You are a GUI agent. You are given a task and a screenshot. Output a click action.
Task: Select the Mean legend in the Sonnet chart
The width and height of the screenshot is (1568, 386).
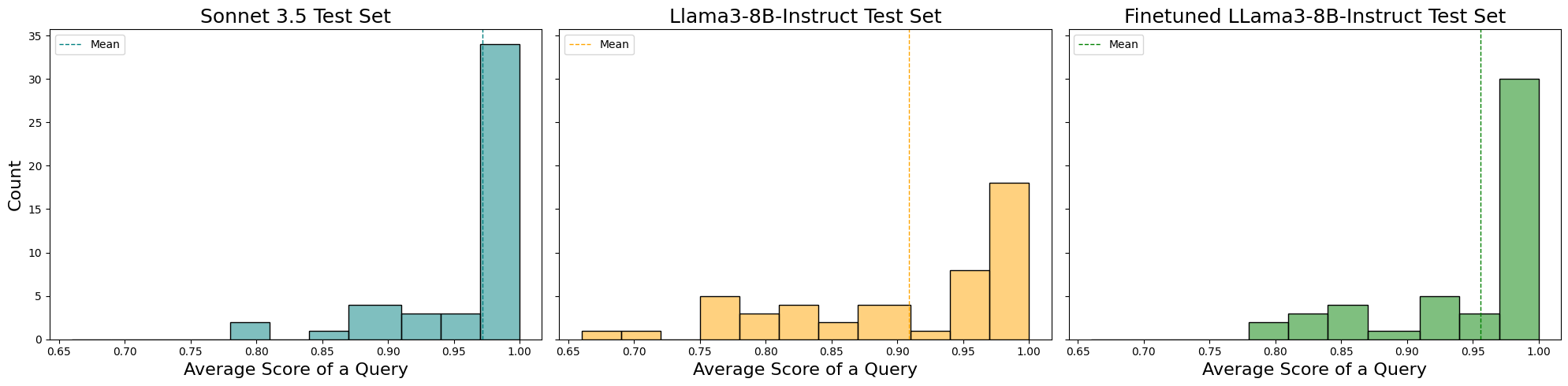point(90,45)
